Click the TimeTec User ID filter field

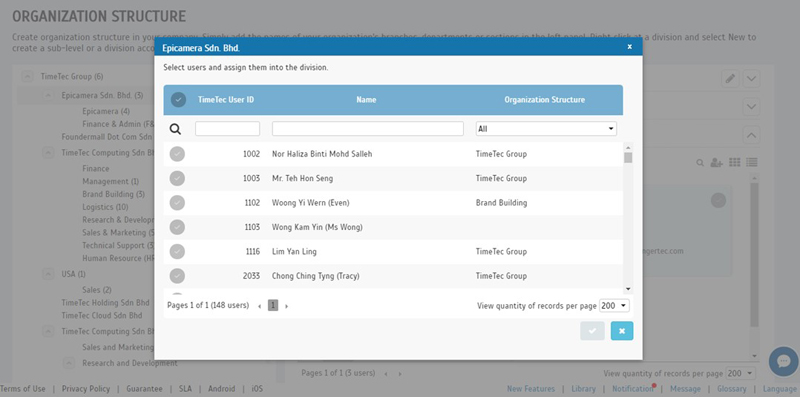coord(228,129)
